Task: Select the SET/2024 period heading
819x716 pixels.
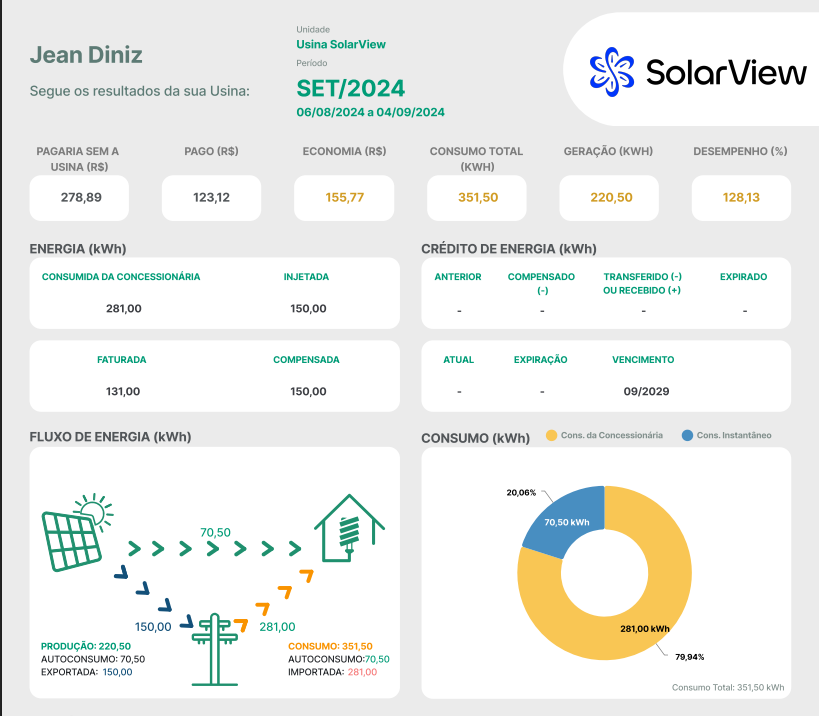Action: (x=350, y=87)
